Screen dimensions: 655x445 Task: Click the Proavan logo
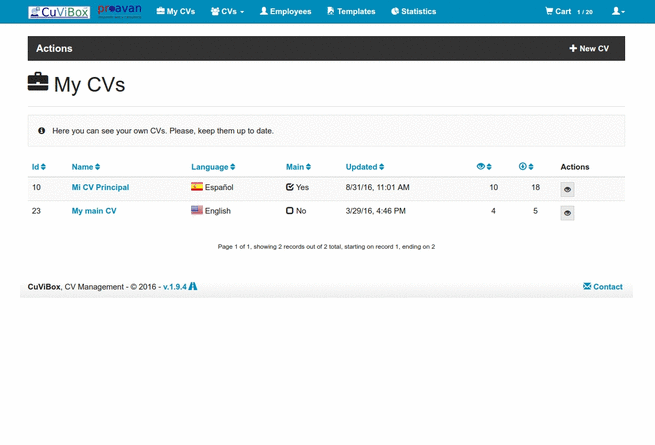click(x=118, y=12)
